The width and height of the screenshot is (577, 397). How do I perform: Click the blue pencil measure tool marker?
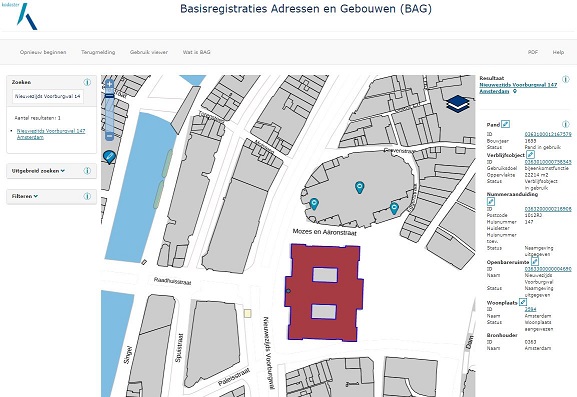tap(109, 157)
